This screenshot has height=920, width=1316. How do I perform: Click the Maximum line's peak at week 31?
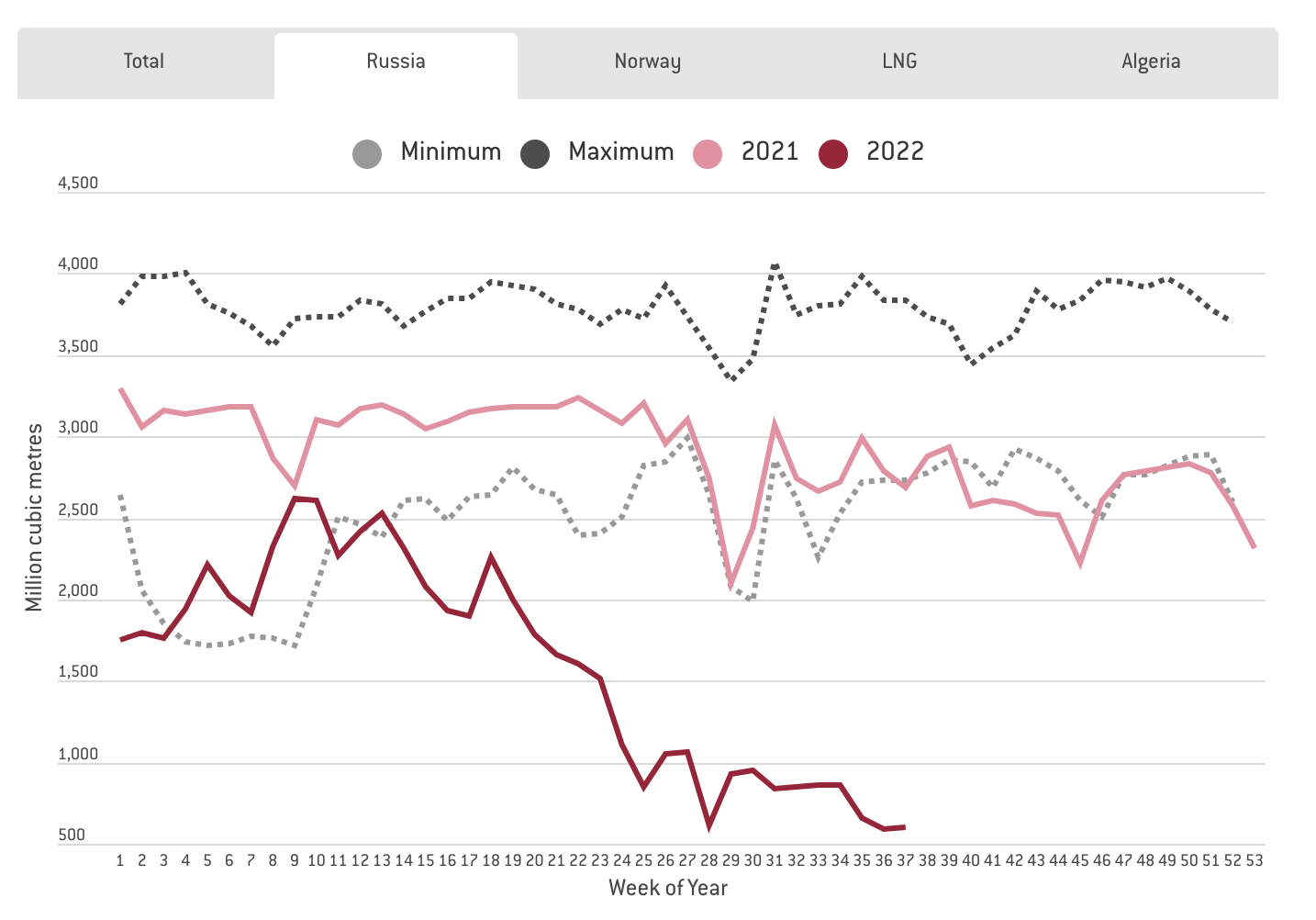tap(775, 266)
